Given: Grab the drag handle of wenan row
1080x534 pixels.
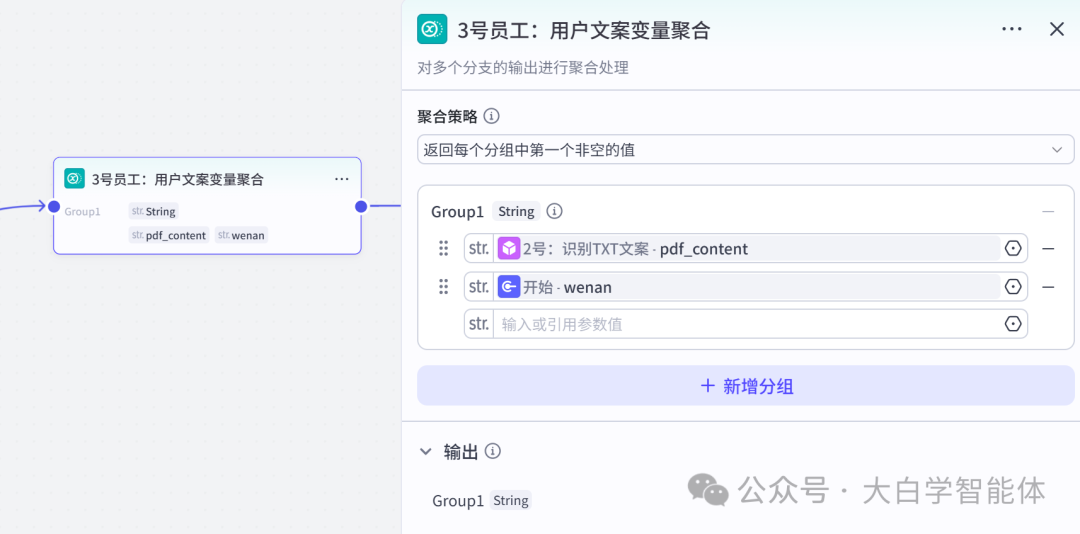Looking at the screenshot, I should point(444,287).
